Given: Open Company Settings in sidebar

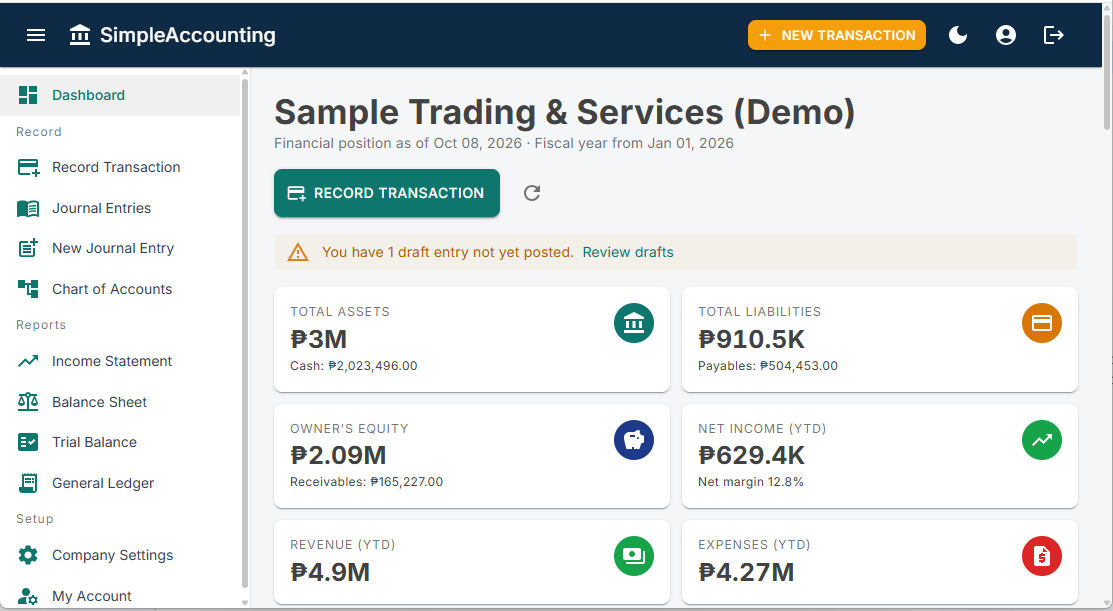Looking at the screenshot, I should (120, 555).
